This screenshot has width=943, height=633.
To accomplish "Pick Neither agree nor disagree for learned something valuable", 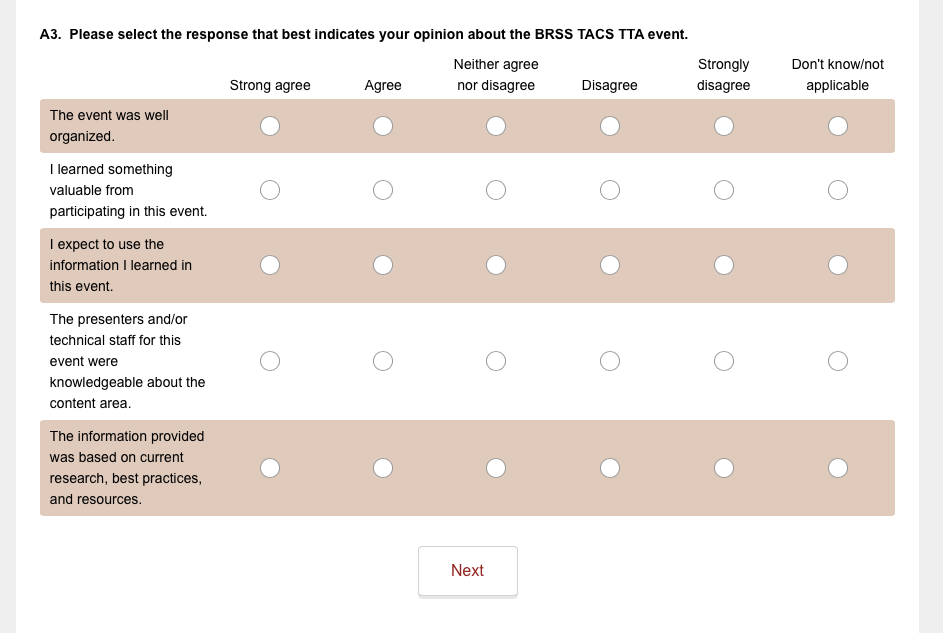I will 496,190.
